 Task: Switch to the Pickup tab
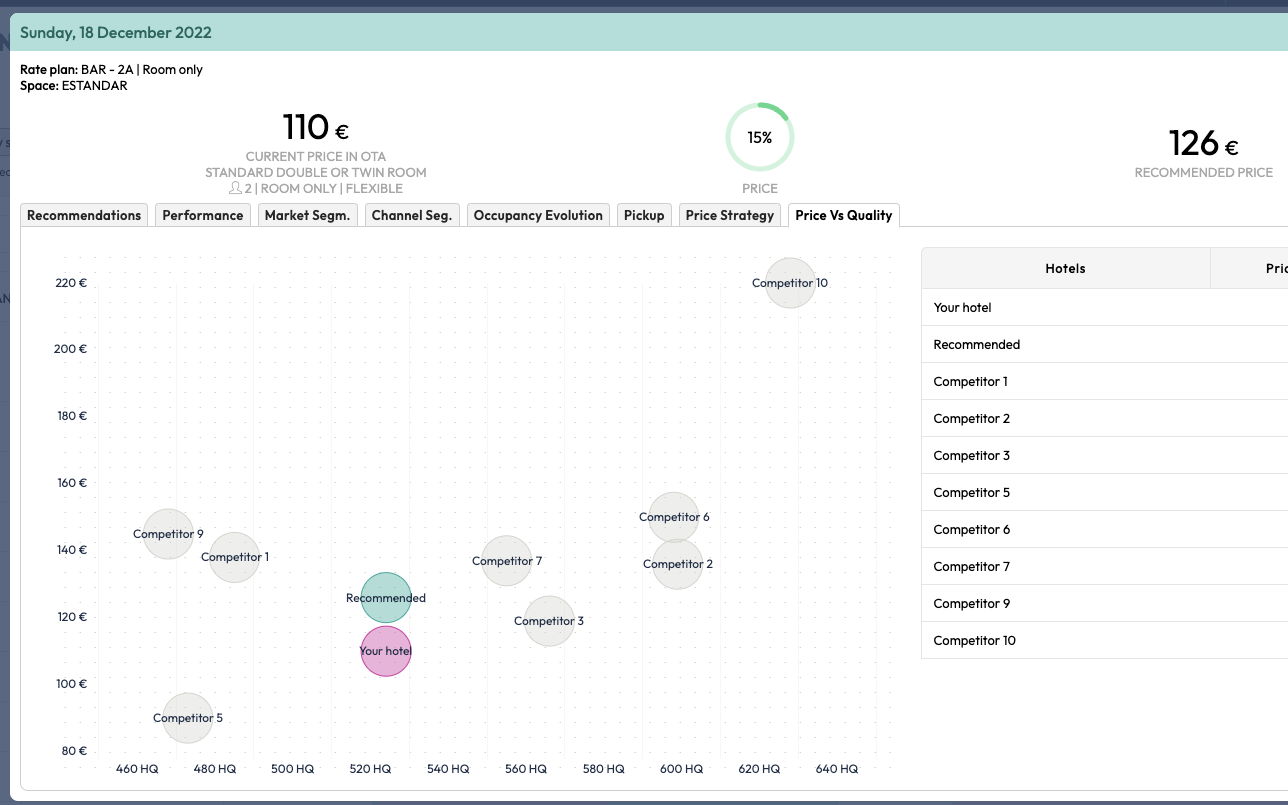(x=644, y=215)
